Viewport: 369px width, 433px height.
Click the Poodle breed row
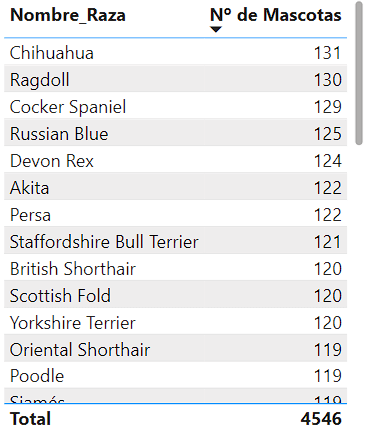pyautogui.click(x=175, y=376)
